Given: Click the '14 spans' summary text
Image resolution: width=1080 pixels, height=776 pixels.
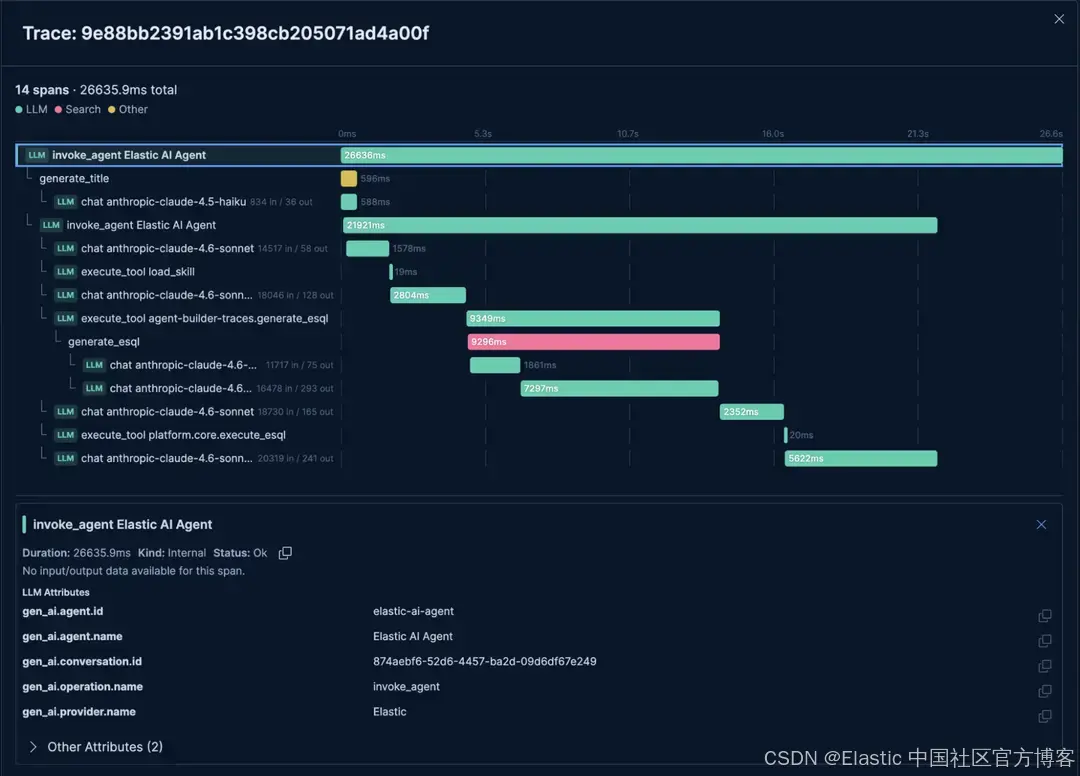Looking at the screenshot, I should 42,90.
